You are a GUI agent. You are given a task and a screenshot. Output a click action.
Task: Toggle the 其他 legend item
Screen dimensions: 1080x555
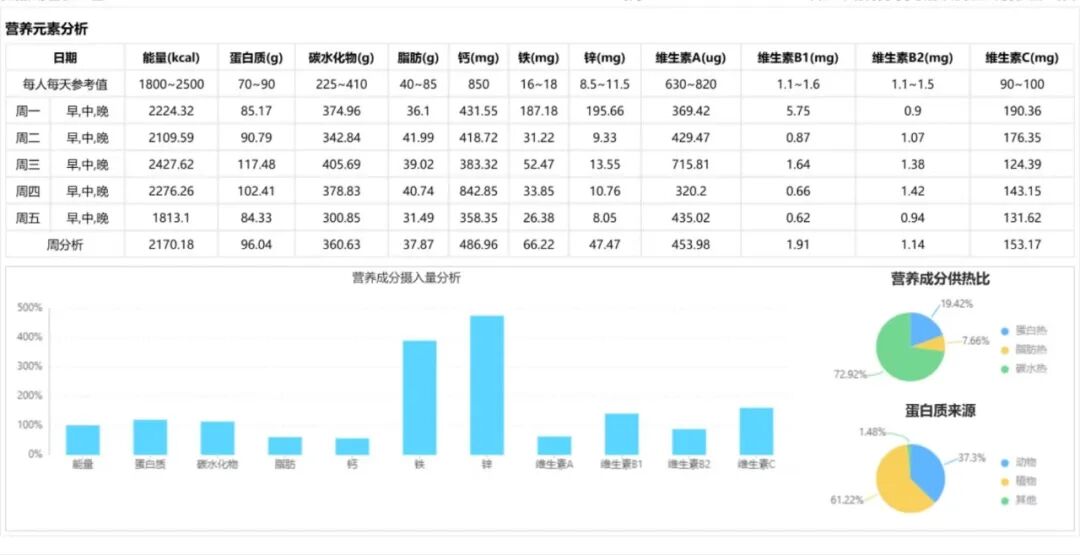coord(1019,501)
